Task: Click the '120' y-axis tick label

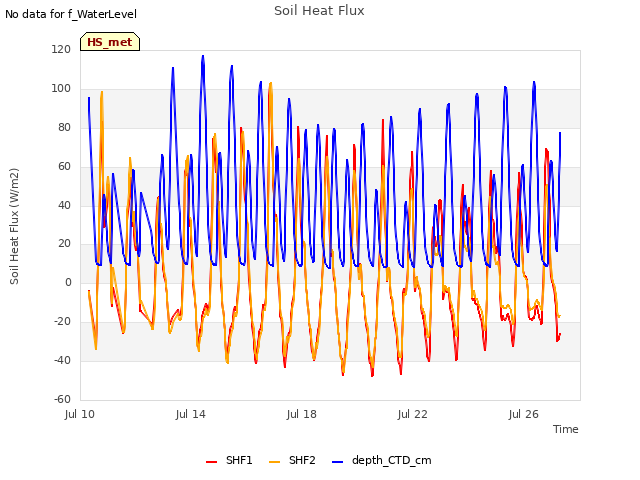Action: pos(61,50)
